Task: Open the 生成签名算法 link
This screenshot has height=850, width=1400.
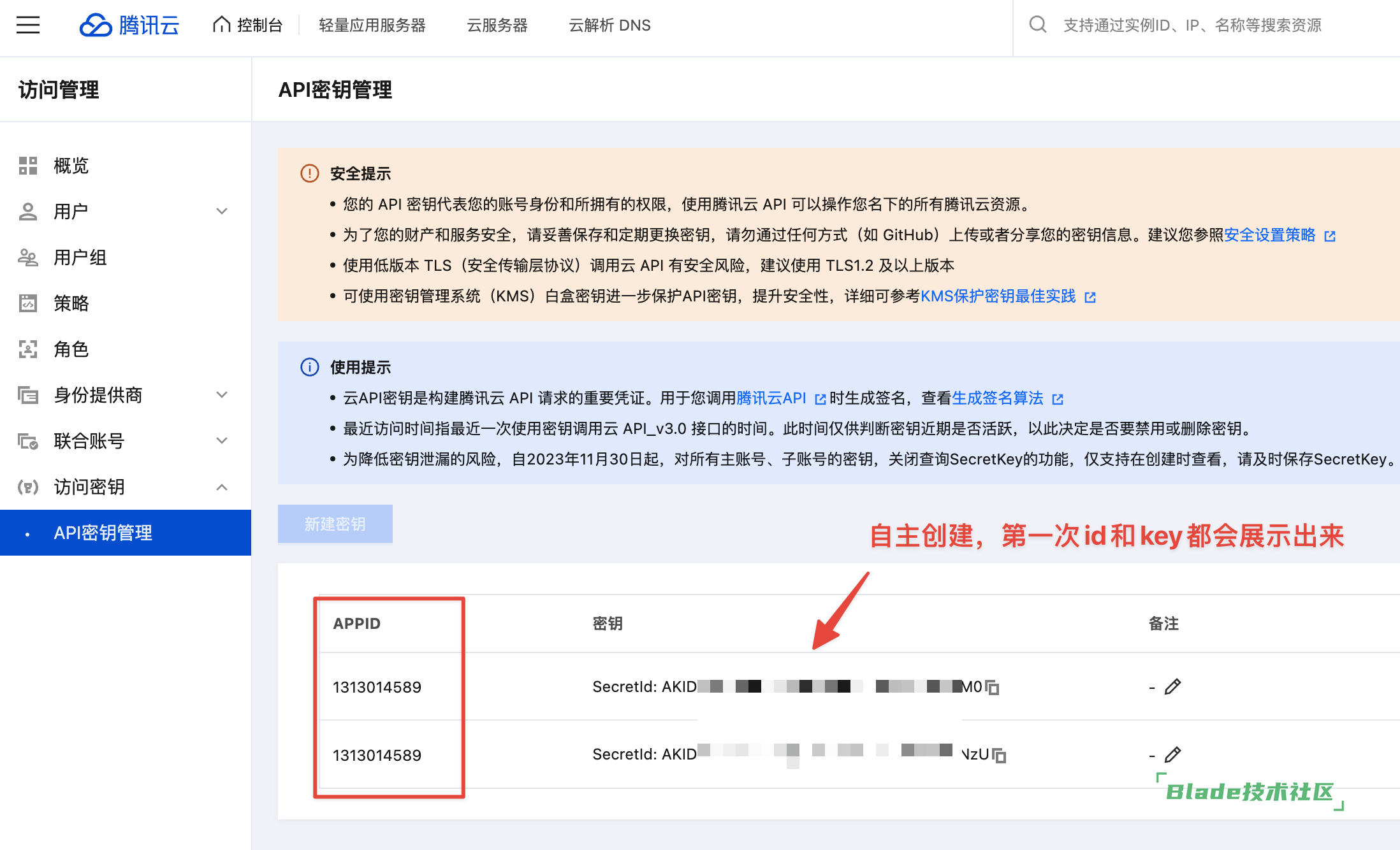Action: (x=997, y=398)
